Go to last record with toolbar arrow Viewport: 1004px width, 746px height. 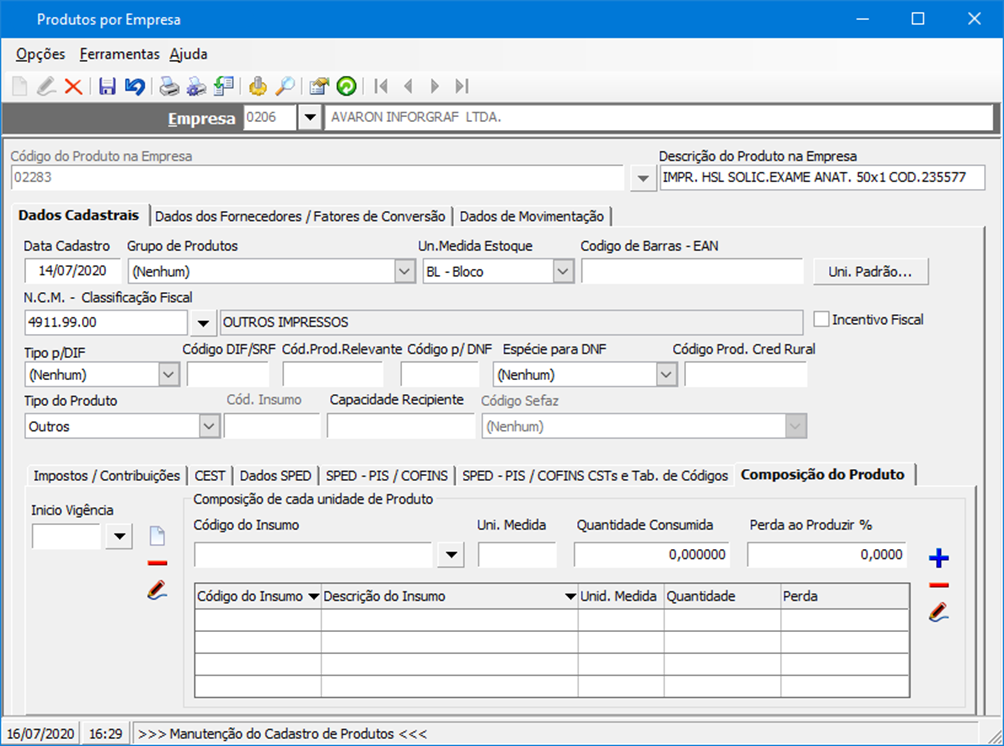462,86
